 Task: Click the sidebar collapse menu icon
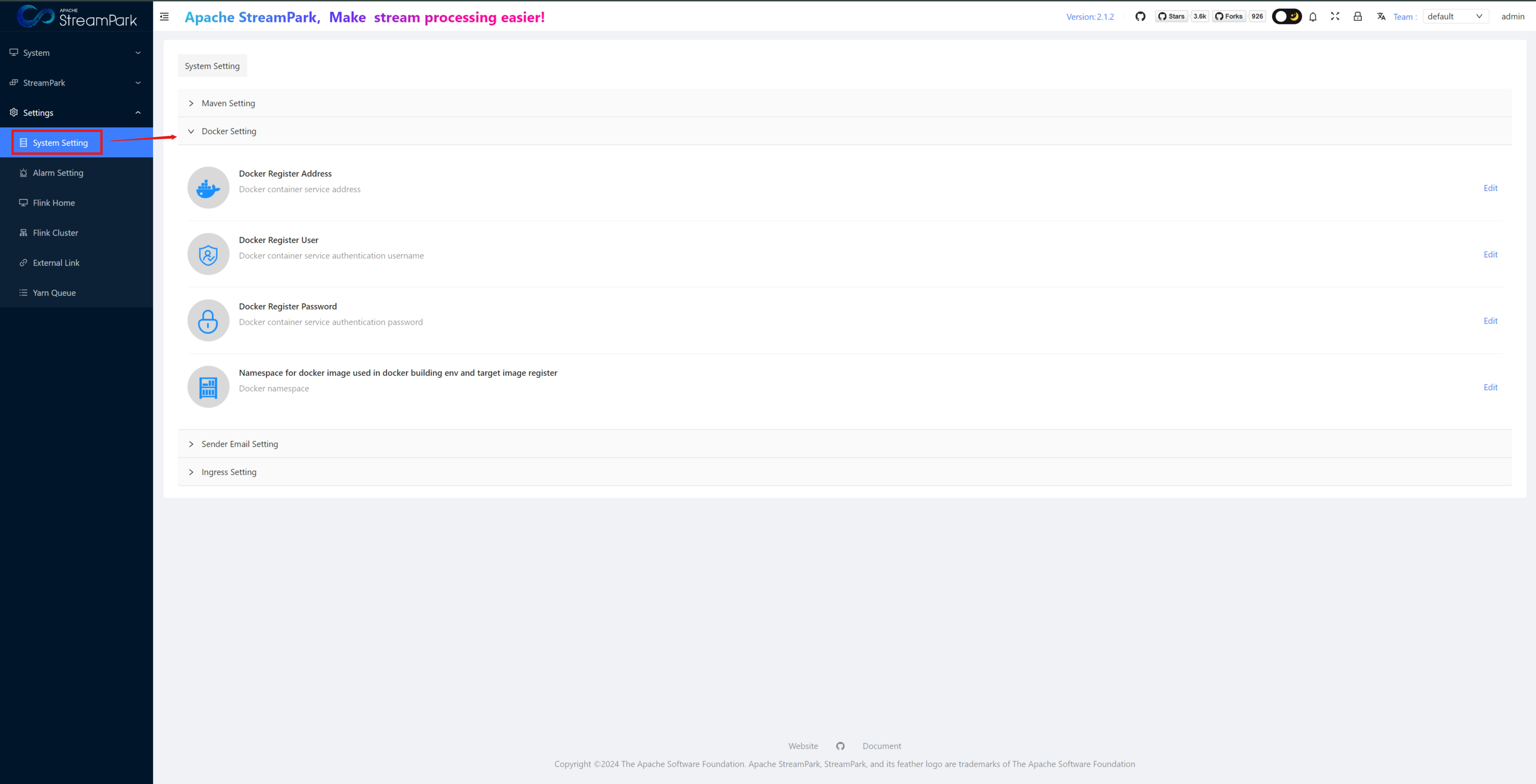click(164, 17)
